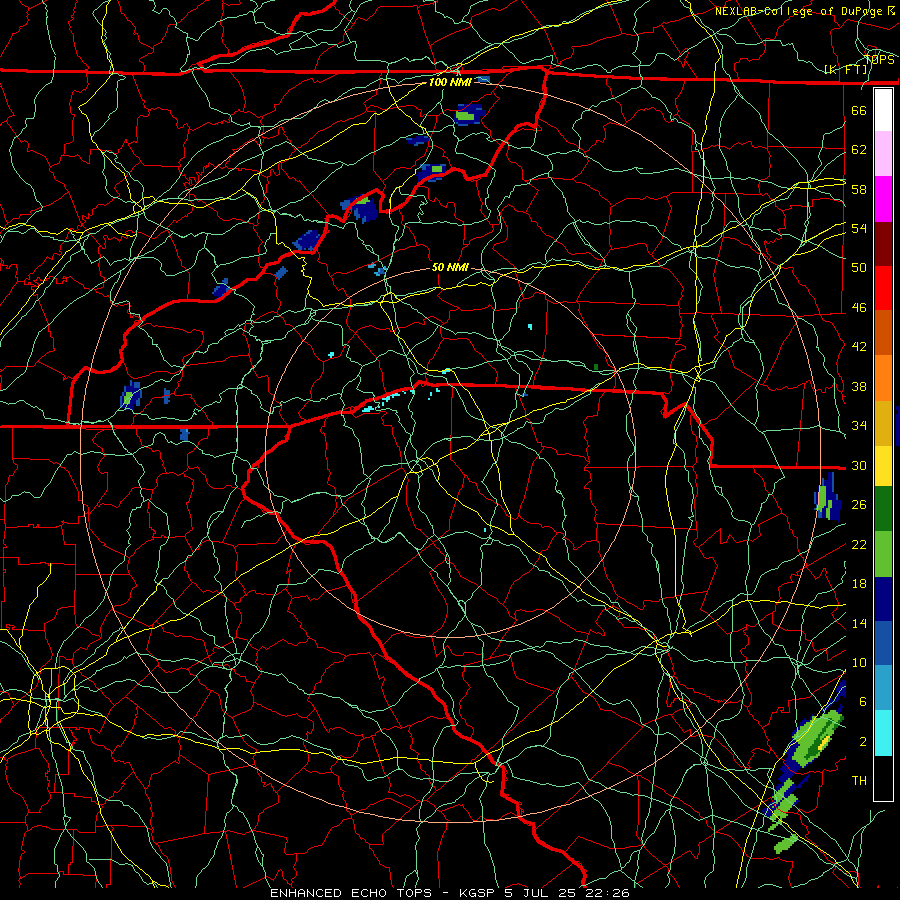900x900 pixels.
Task: Click the legend value '6'
Action: [863, 702]
